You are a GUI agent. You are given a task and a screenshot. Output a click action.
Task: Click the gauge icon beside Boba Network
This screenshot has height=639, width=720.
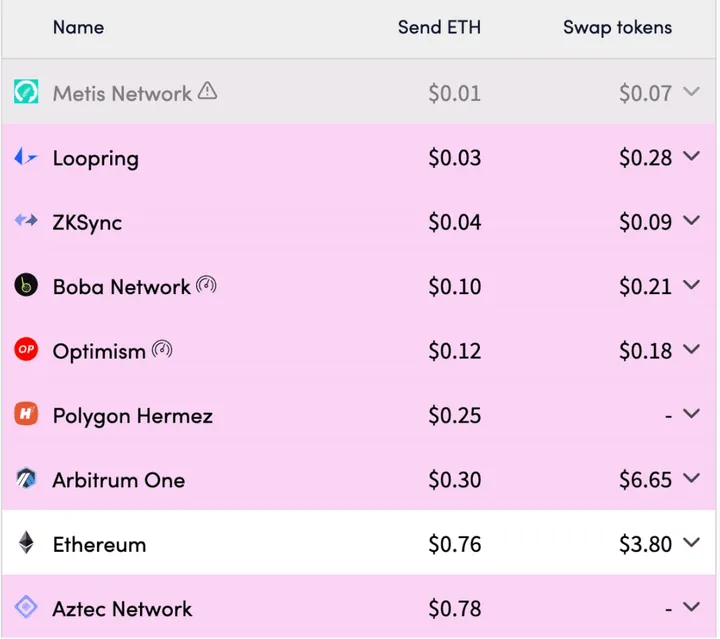click(x=206, y=285)
